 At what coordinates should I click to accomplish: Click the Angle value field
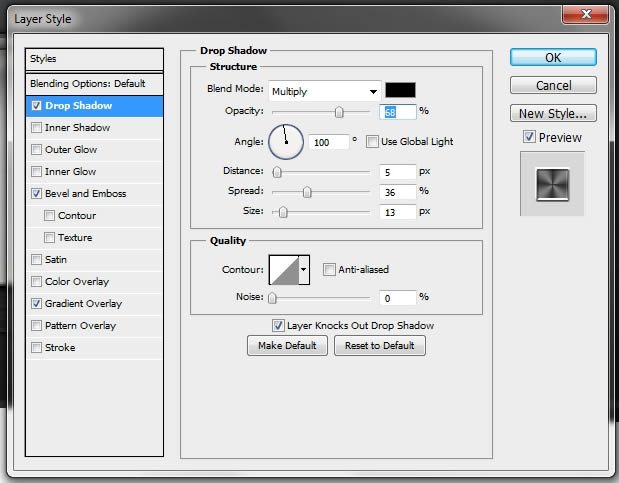329,142
